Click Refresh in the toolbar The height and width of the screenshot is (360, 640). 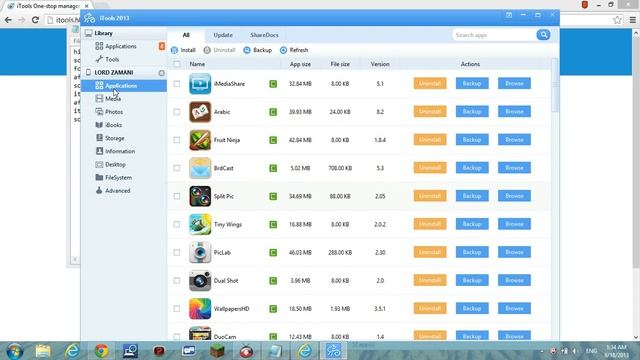[x=294, y=50]
